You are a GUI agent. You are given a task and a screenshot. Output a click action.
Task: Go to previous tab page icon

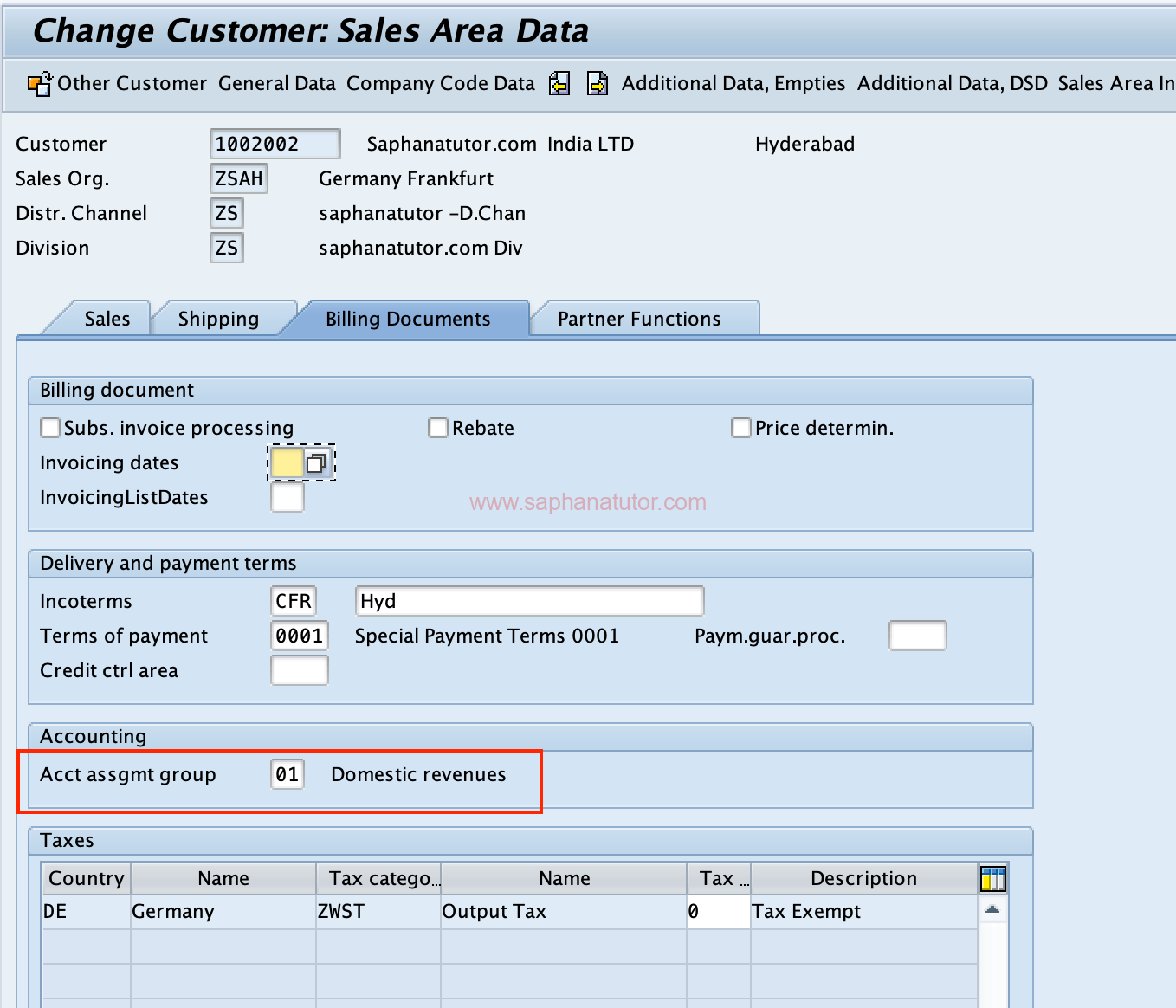(x=559, y=83)
